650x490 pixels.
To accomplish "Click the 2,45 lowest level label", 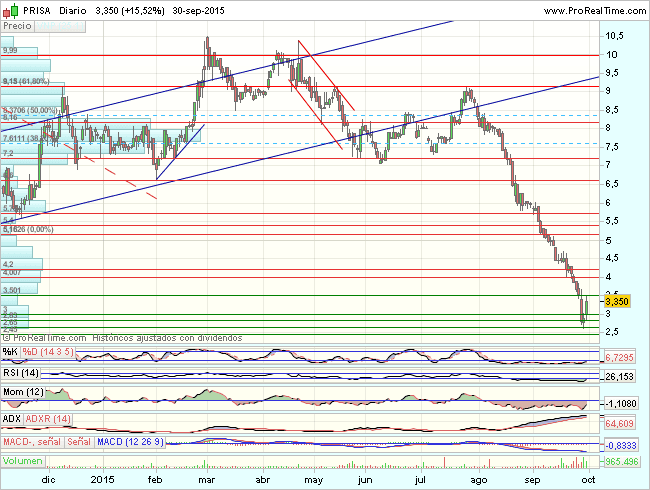I will pos(10,330).
